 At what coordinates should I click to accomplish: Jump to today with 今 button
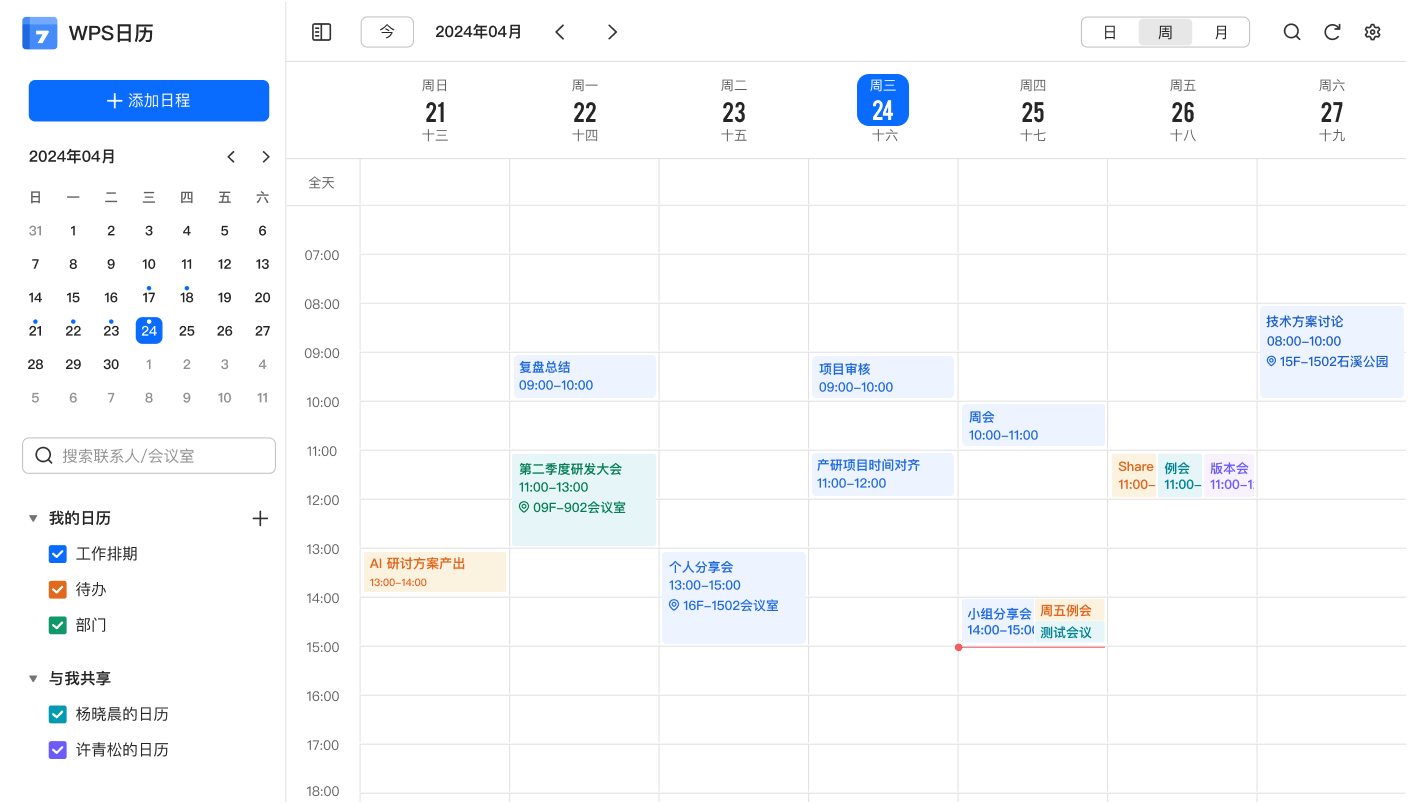(x=387, y=32)
